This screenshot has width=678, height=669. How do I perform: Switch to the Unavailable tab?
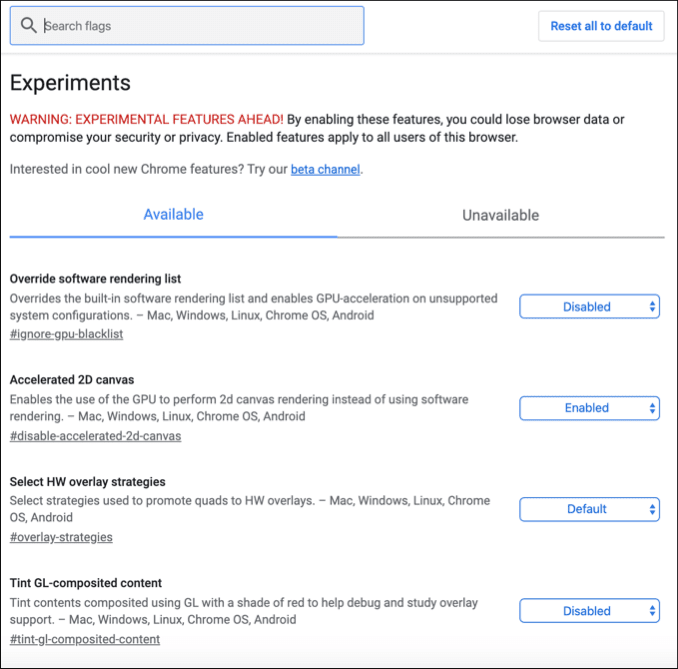[x=500, y=215]
